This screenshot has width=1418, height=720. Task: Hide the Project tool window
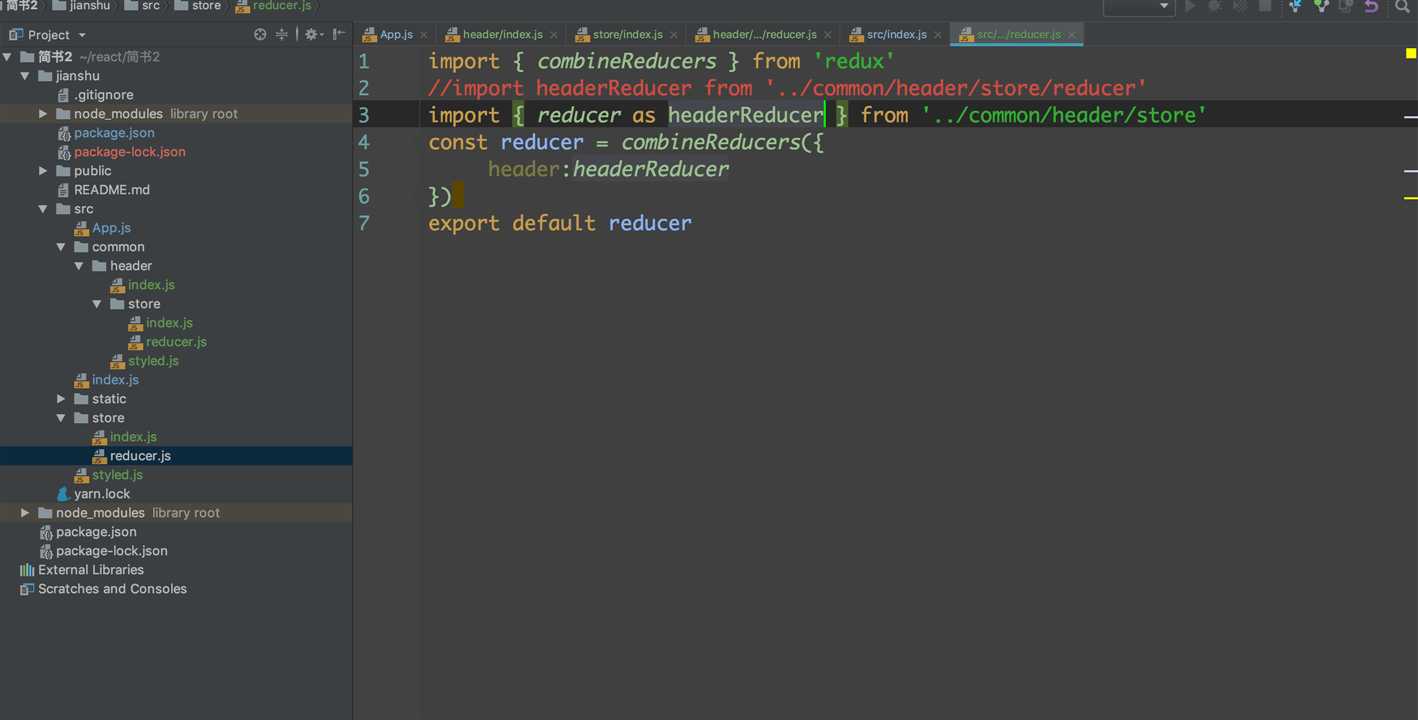339,34
